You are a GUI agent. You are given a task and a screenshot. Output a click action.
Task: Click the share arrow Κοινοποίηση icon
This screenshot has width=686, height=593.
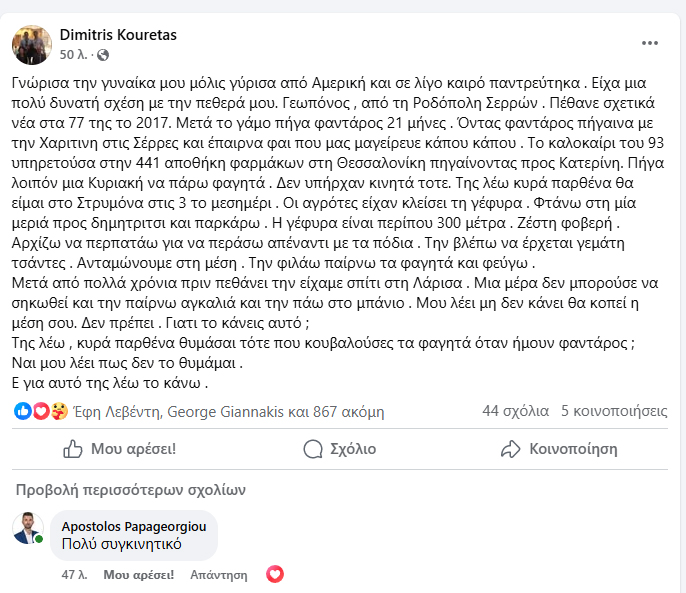[x=511, y=449]
